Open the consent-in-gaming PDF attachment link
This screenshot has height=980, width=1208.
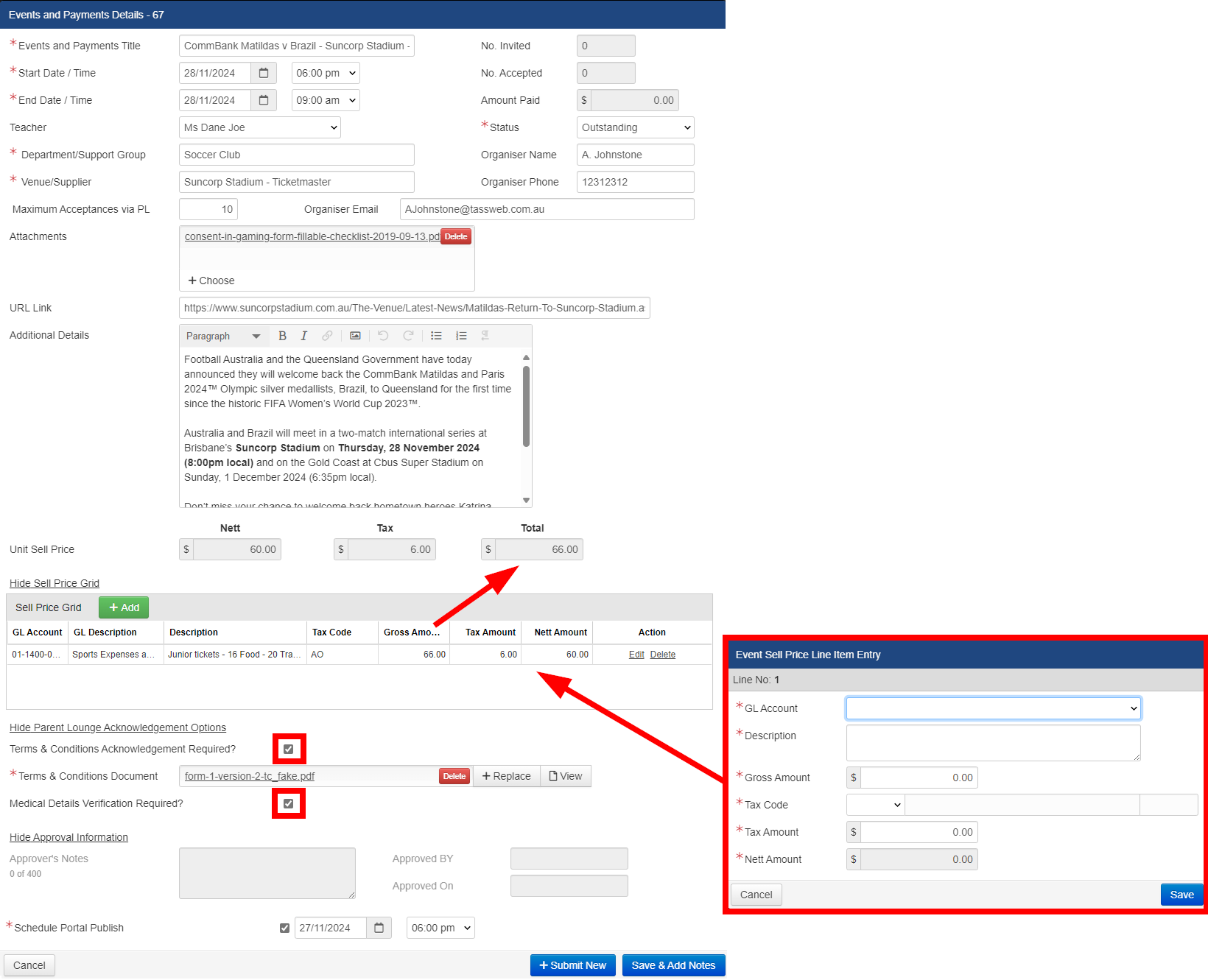click(312, 236)
